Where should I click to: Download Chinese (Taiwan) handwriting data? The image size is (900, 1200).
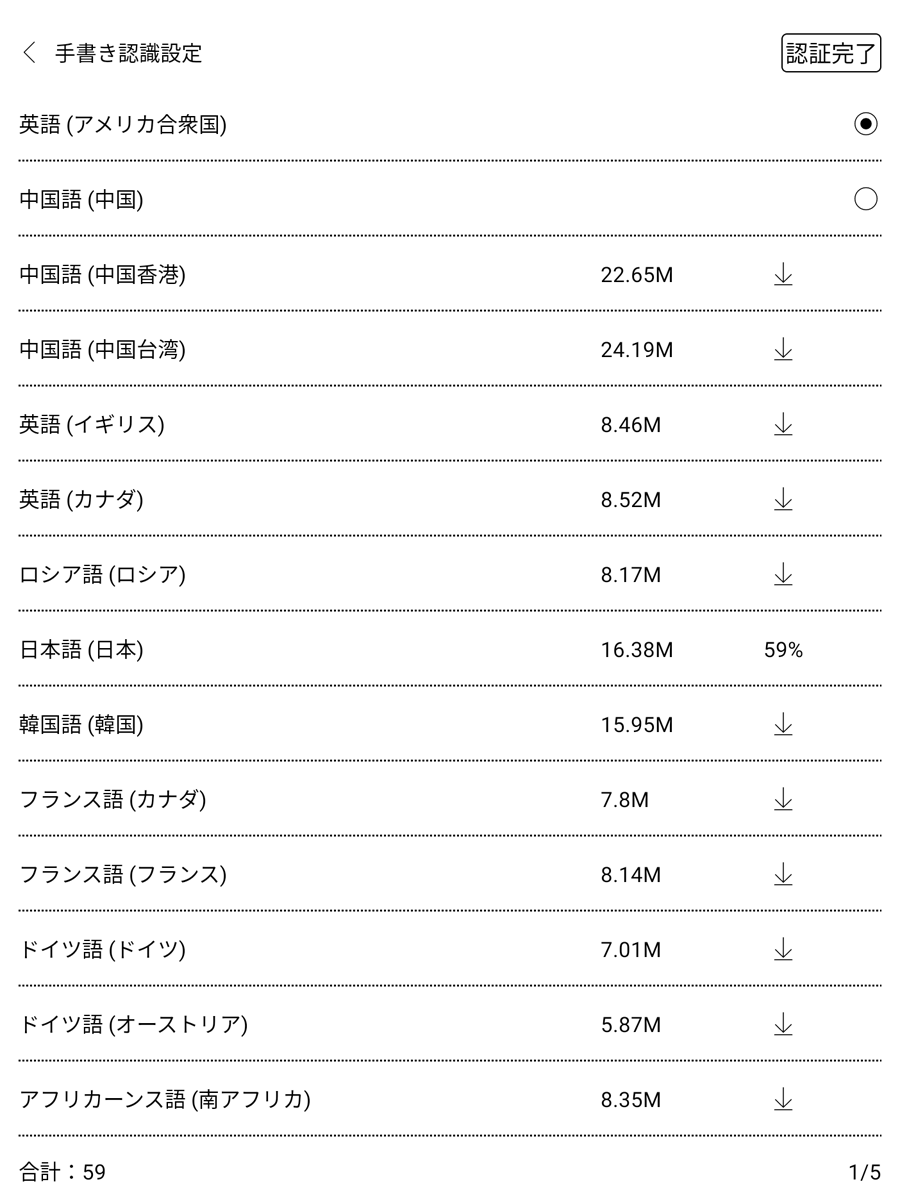(x=783, y=350)
